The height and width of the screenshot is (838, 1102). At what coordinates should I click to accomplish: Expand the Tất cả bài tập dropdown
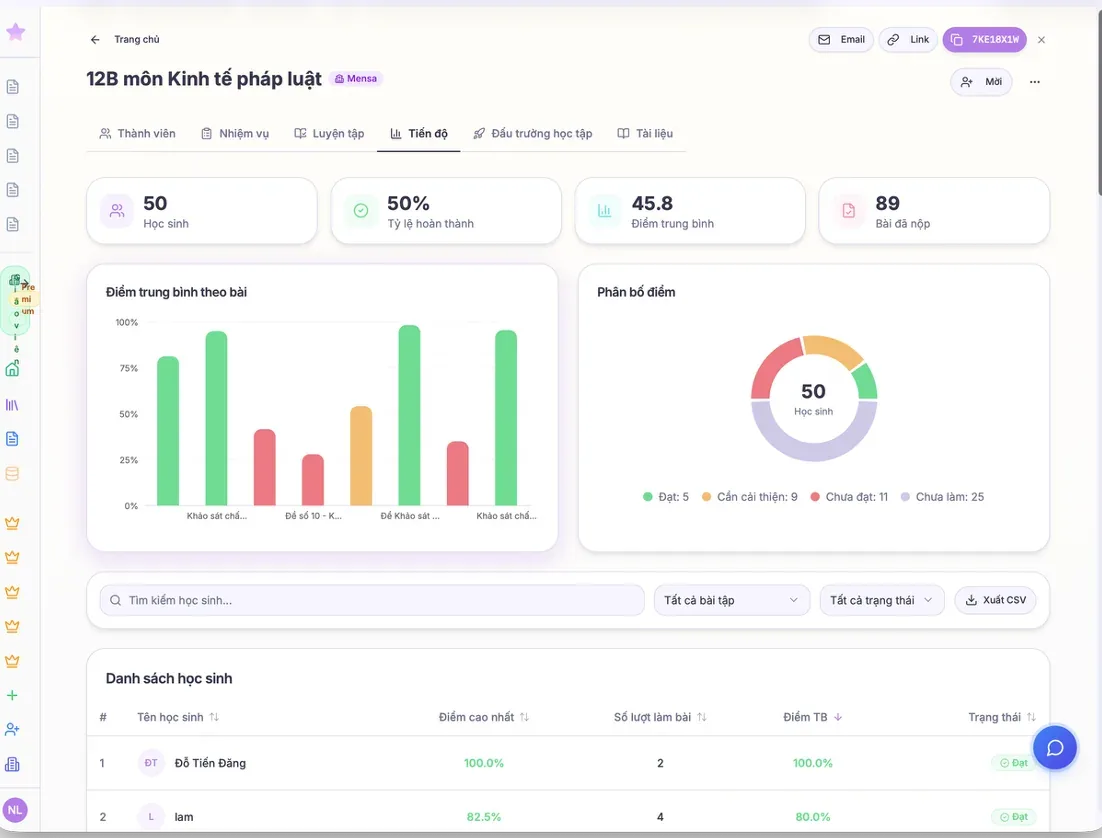(x=732, y=600)
